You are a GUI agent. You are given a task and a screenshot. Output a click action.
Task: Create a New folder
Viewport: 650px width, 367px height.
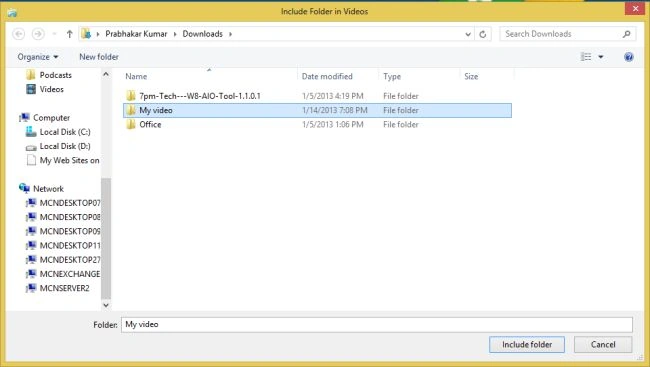[99, 57]
